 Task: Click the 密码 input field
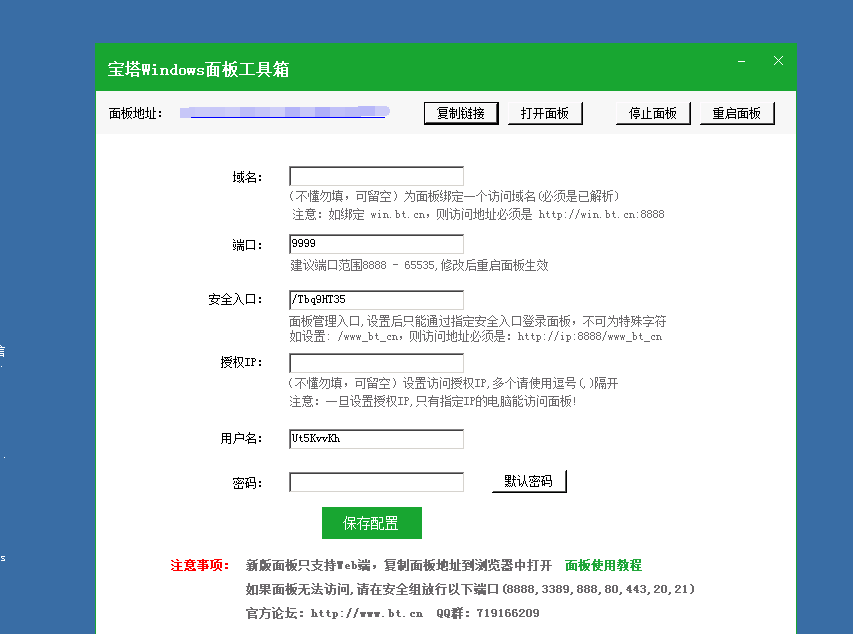[376, 482]
